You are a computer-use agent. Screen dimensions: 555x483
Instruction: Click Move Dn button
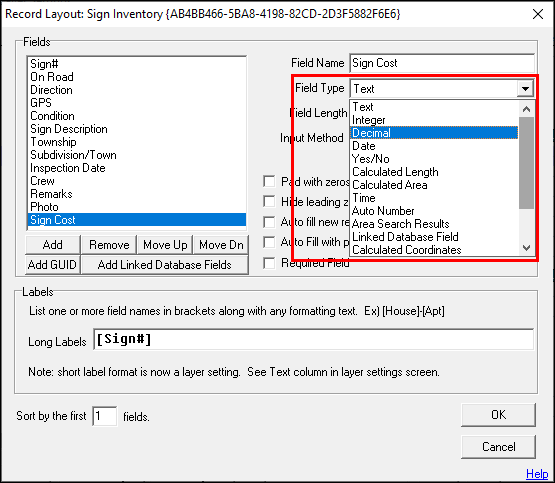click(221, 245)
